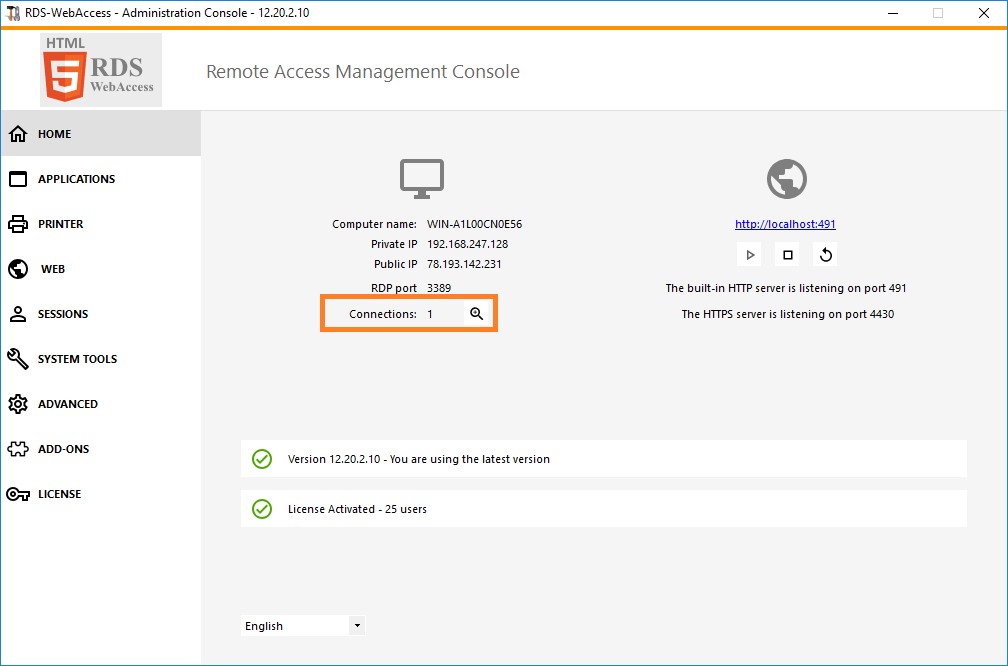Click the Connections count value 1
This screenshot has height=666, width=1008.
pos(430,314)
